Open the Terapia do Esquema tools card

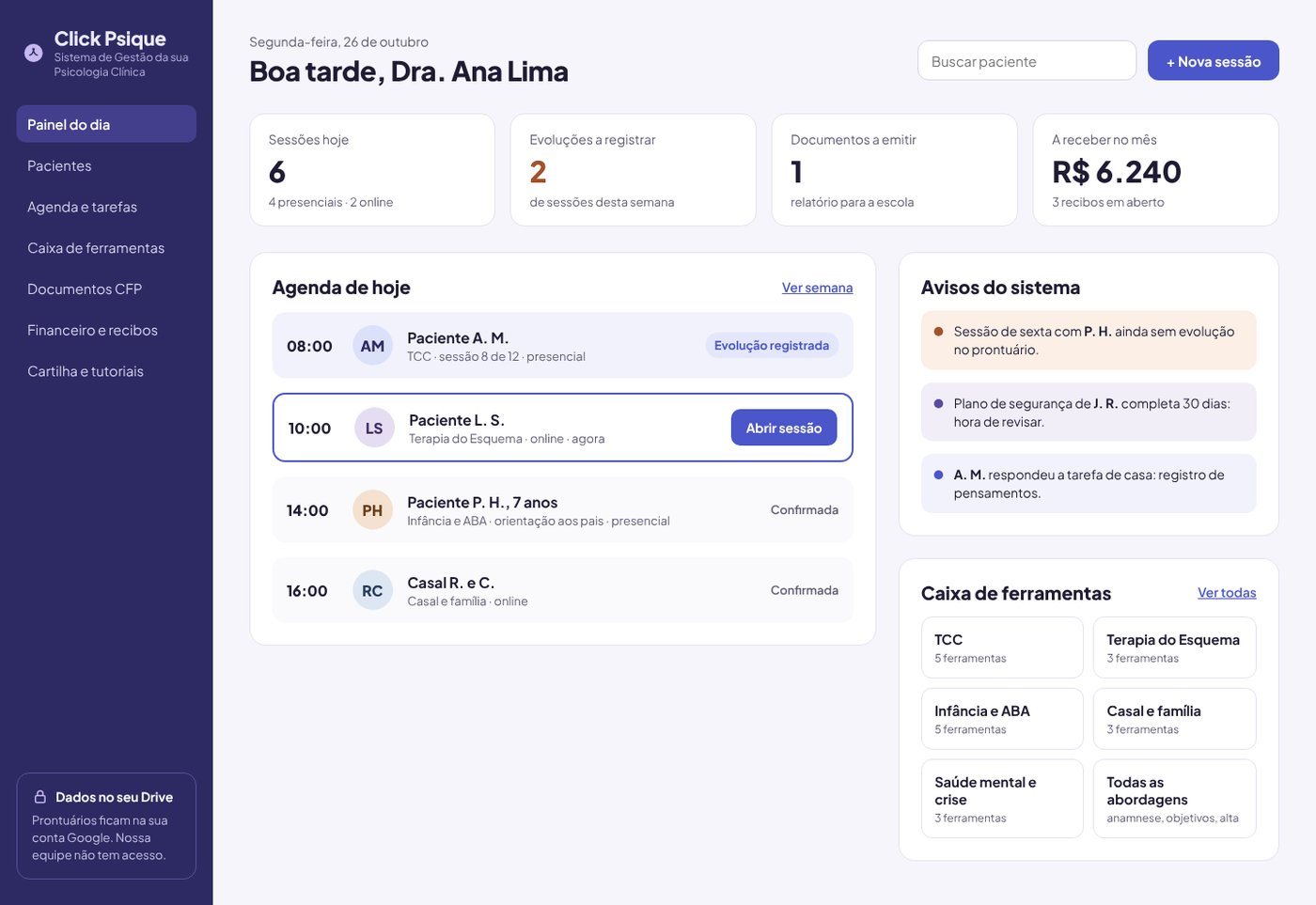tap(1175, 648)
